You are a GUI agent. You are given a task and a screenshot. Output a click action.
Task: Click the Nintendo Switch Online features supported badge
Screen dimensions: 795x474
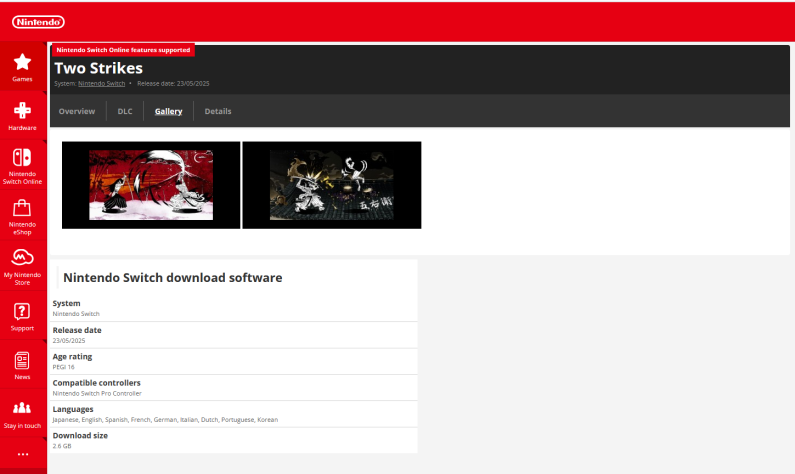tap(123, 49)
